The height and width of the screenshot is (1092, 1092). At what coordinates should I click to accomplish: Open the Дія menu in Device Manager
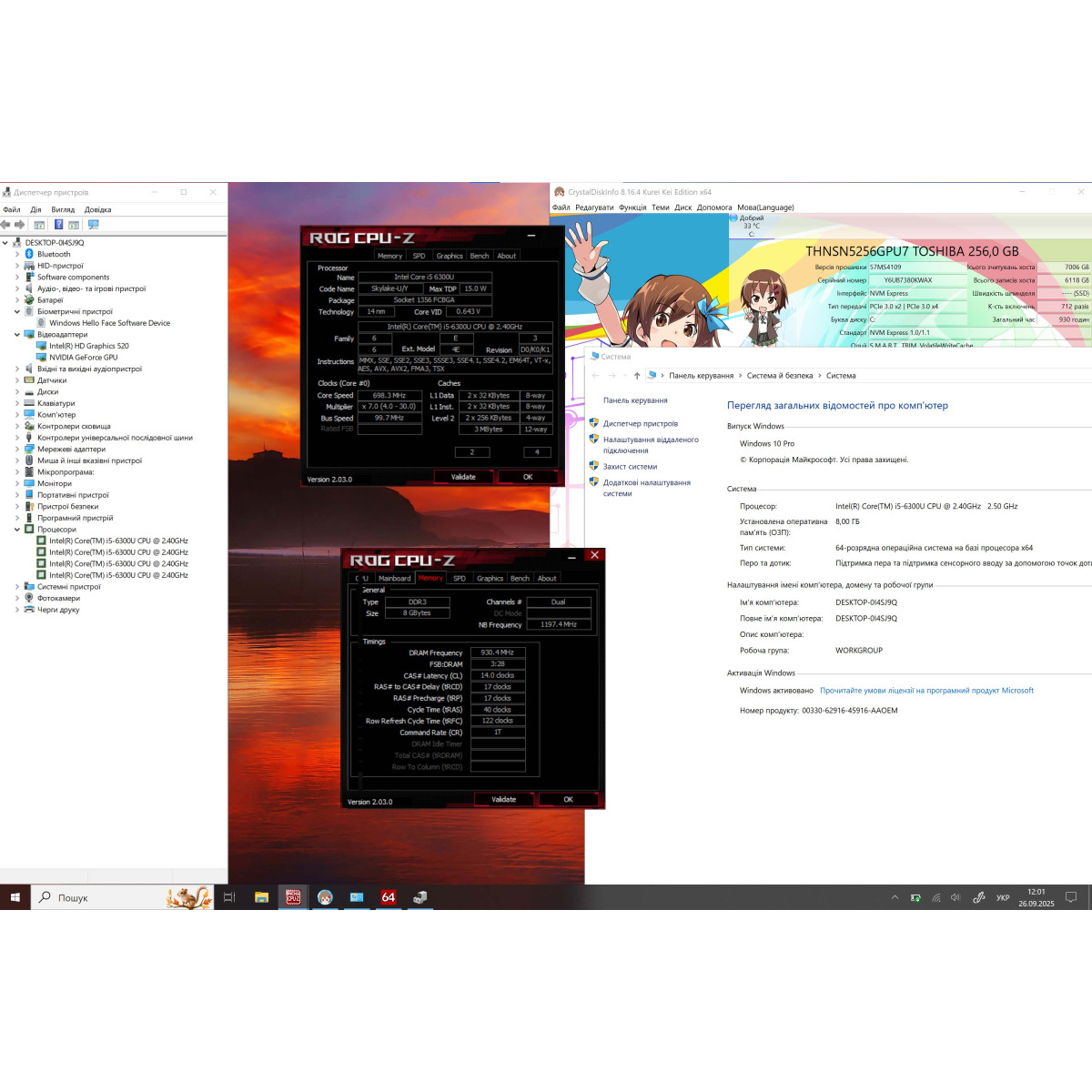pyautogui.click(x=35, y=209)
